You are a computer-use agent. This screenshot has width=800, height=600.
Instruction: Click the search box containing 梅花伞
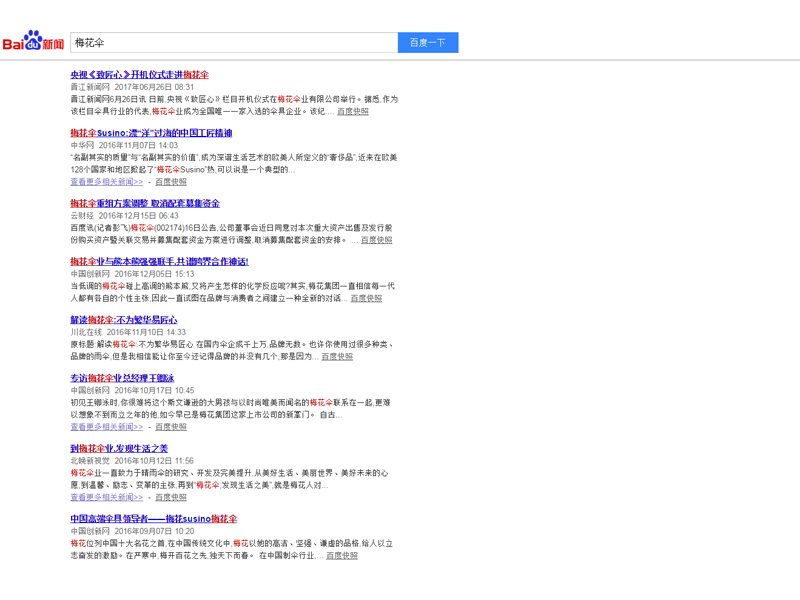234,43
